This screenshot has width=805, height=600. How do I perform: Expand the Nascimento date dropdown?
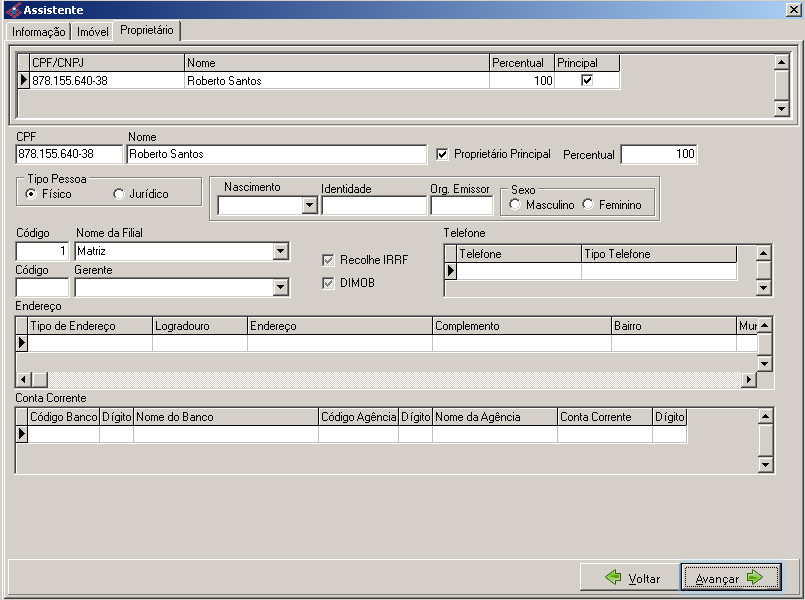pos(309,206)
